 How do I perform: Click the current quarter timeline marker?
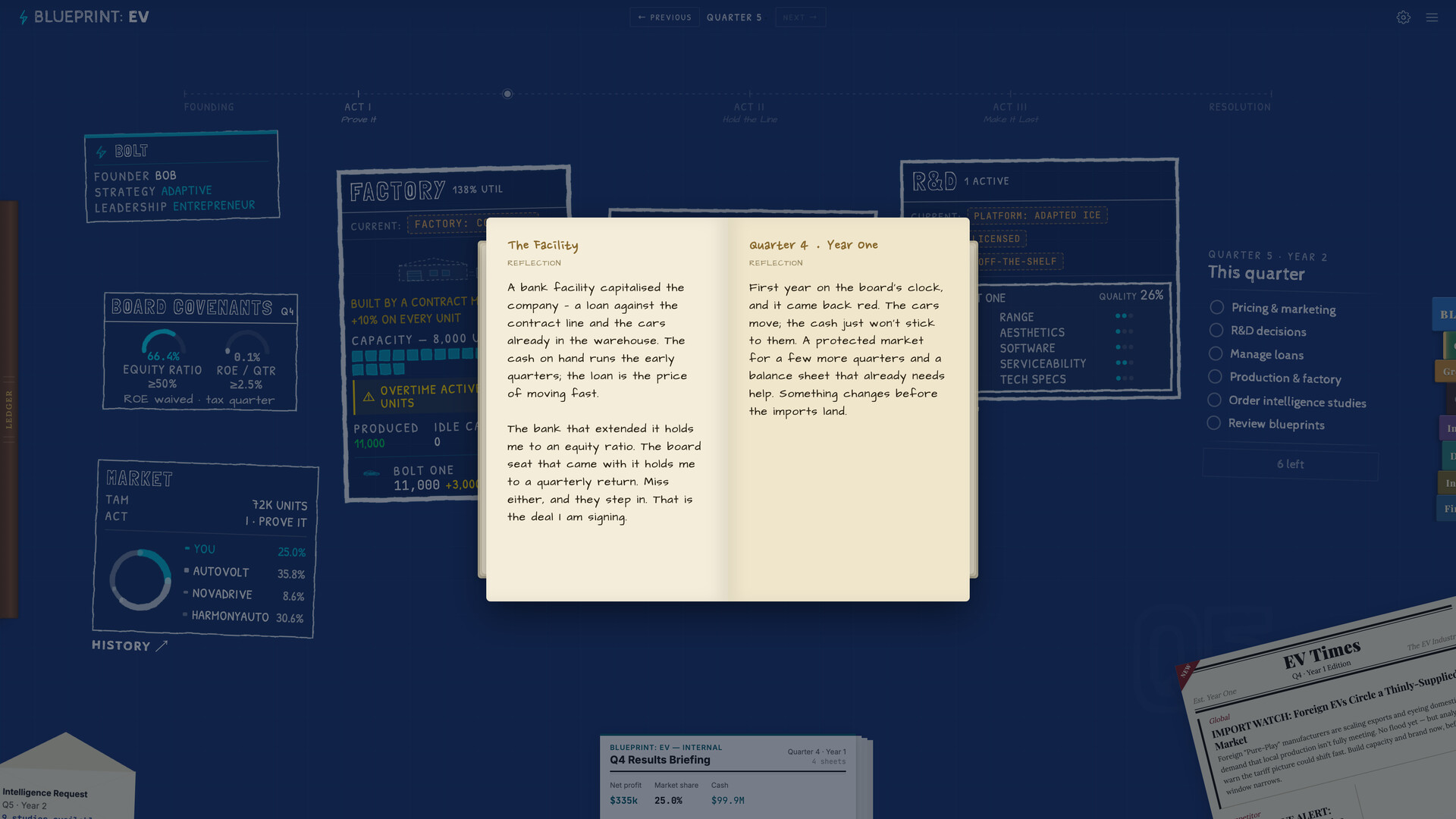pos(507,94)
